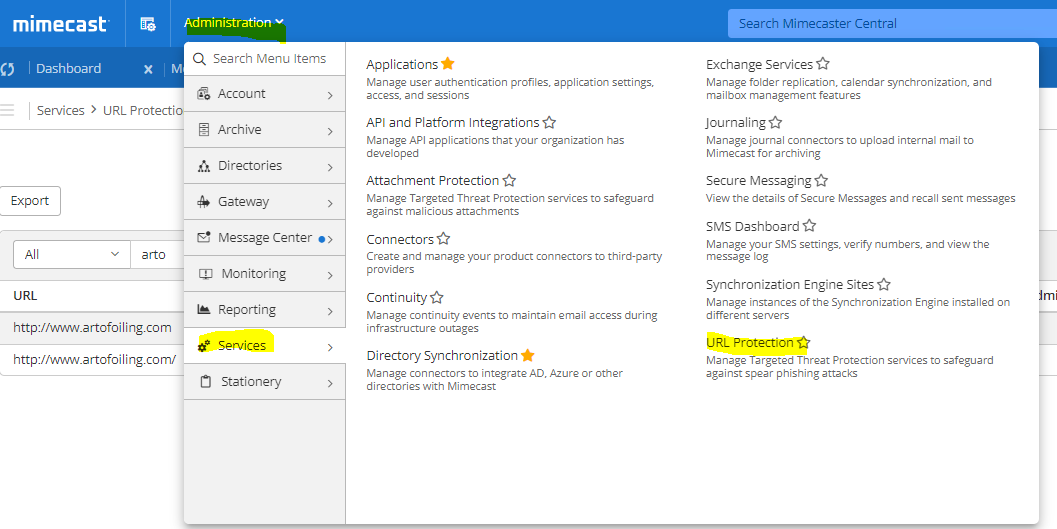Expand Gateway submenu chevron
The image size is (1057, 529).
pyautogui.click(x=330, y=204)
